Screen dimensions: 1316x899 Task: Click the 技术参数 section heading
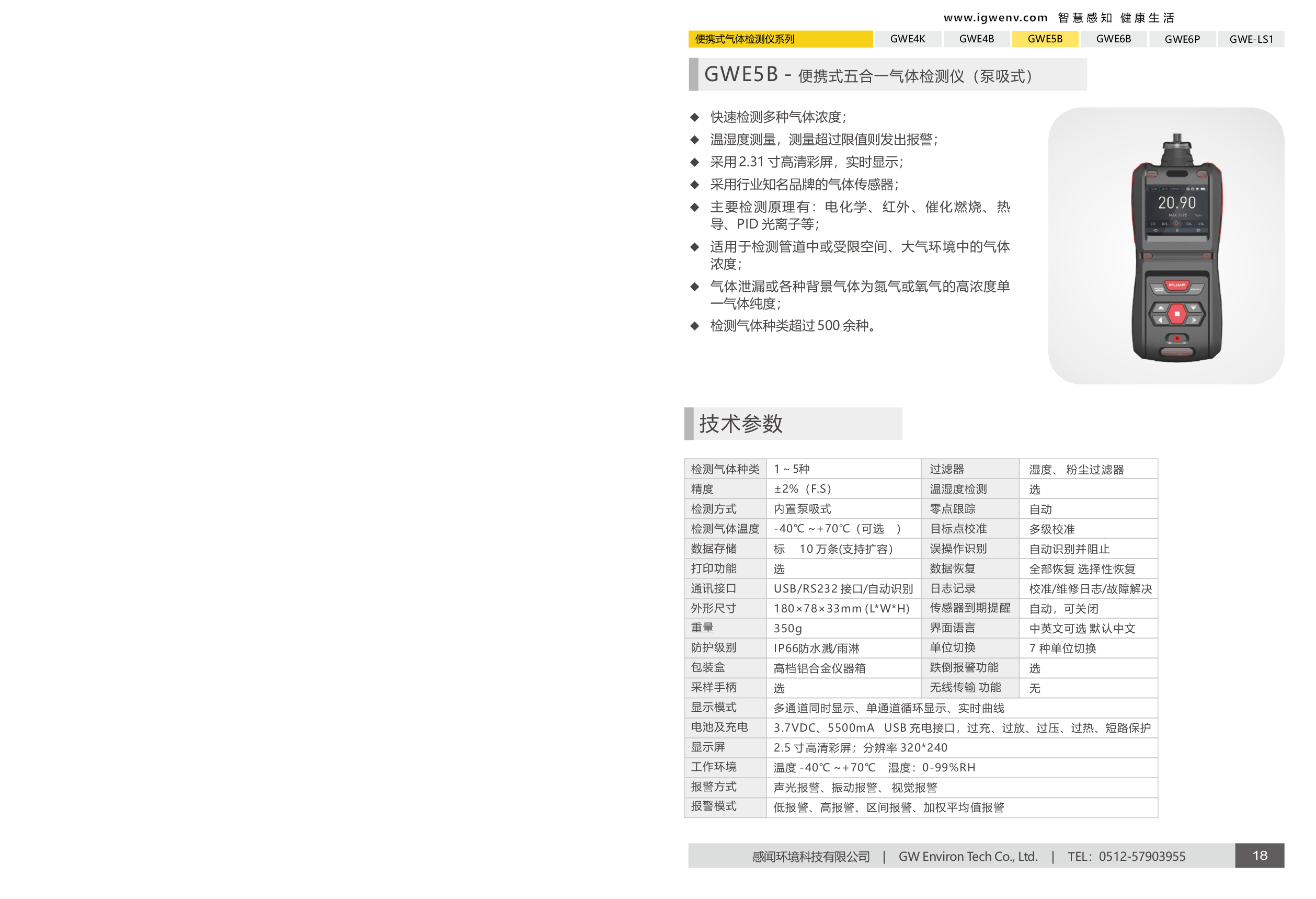pos(793,424)
